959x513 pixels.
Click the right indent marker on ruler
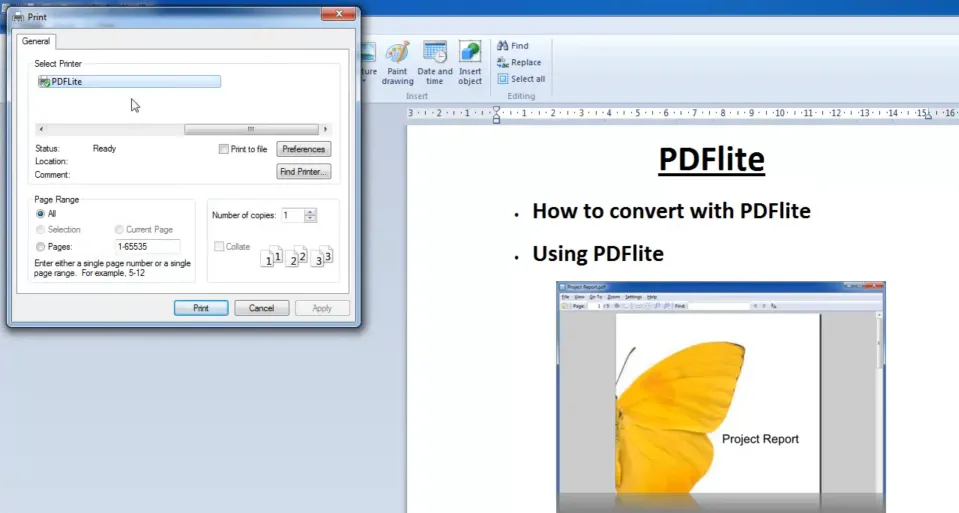click(x=928, y=115)
